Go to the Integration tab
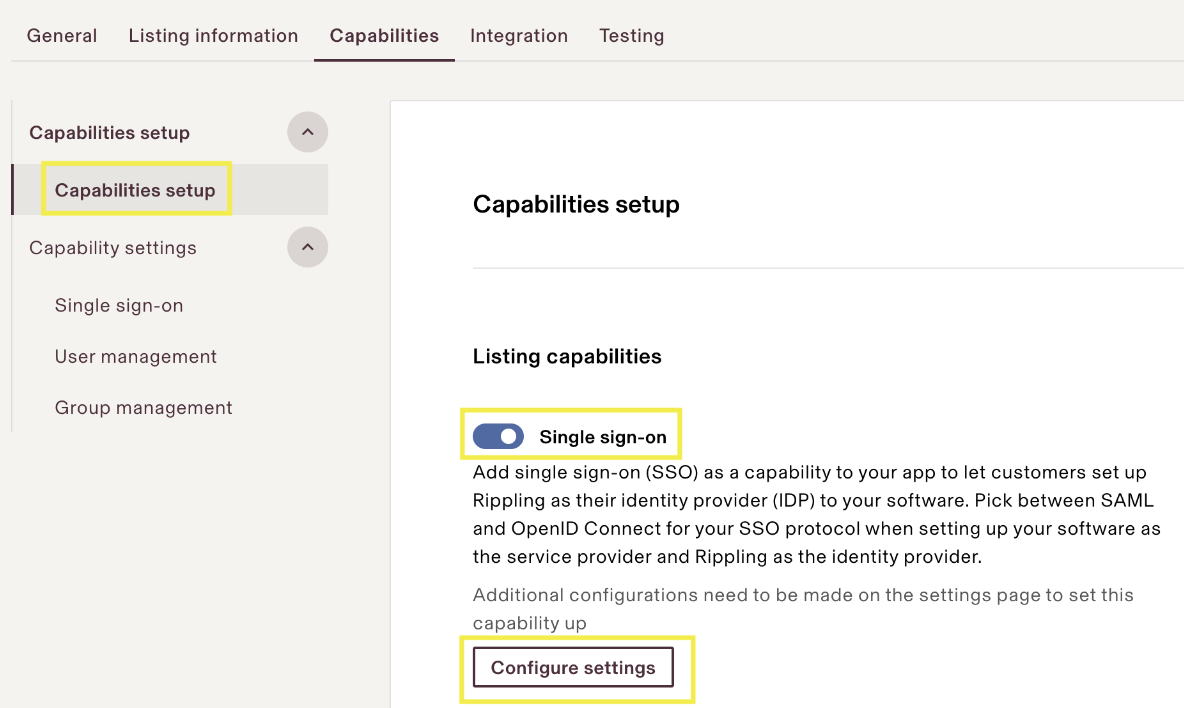This screenshot has width=1184, height=708. tap(518, 36)
